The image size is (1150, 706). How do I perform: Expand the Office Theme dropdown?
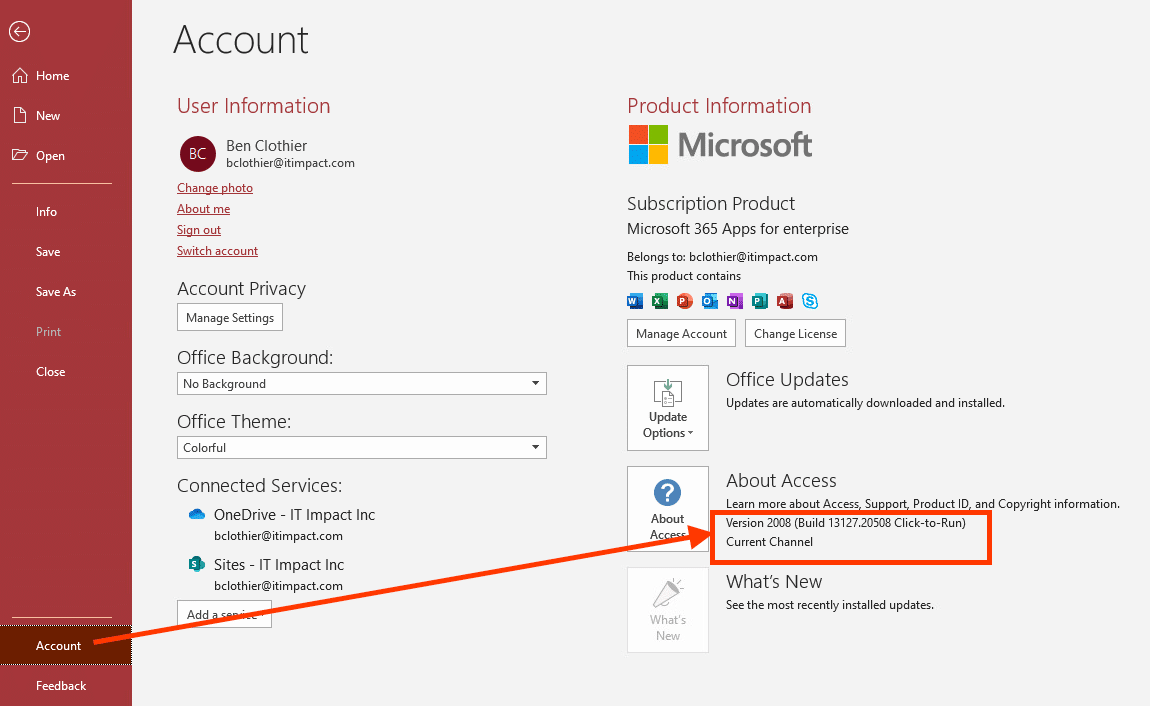(x=362, y=447)
